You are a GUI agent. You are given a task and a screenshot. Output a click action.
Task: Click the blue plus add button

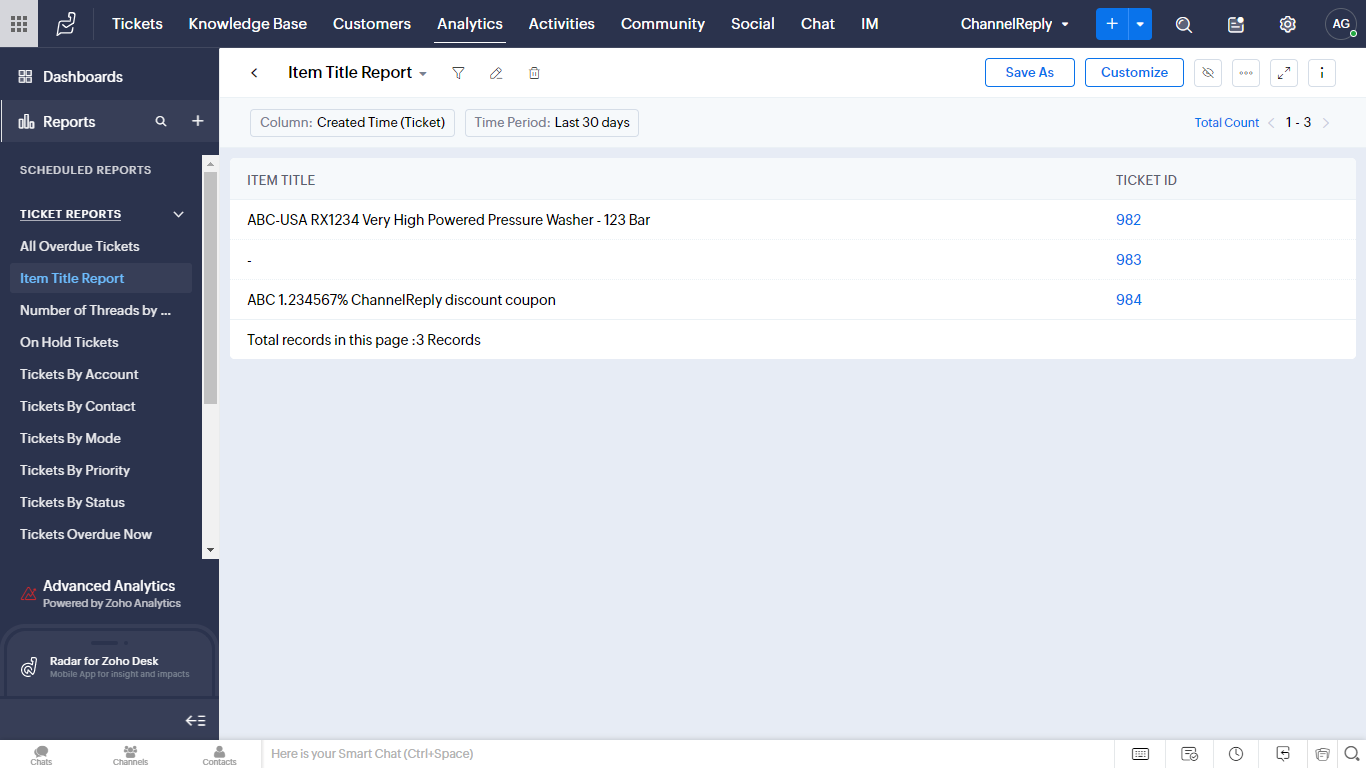(x=1112, y=24)
